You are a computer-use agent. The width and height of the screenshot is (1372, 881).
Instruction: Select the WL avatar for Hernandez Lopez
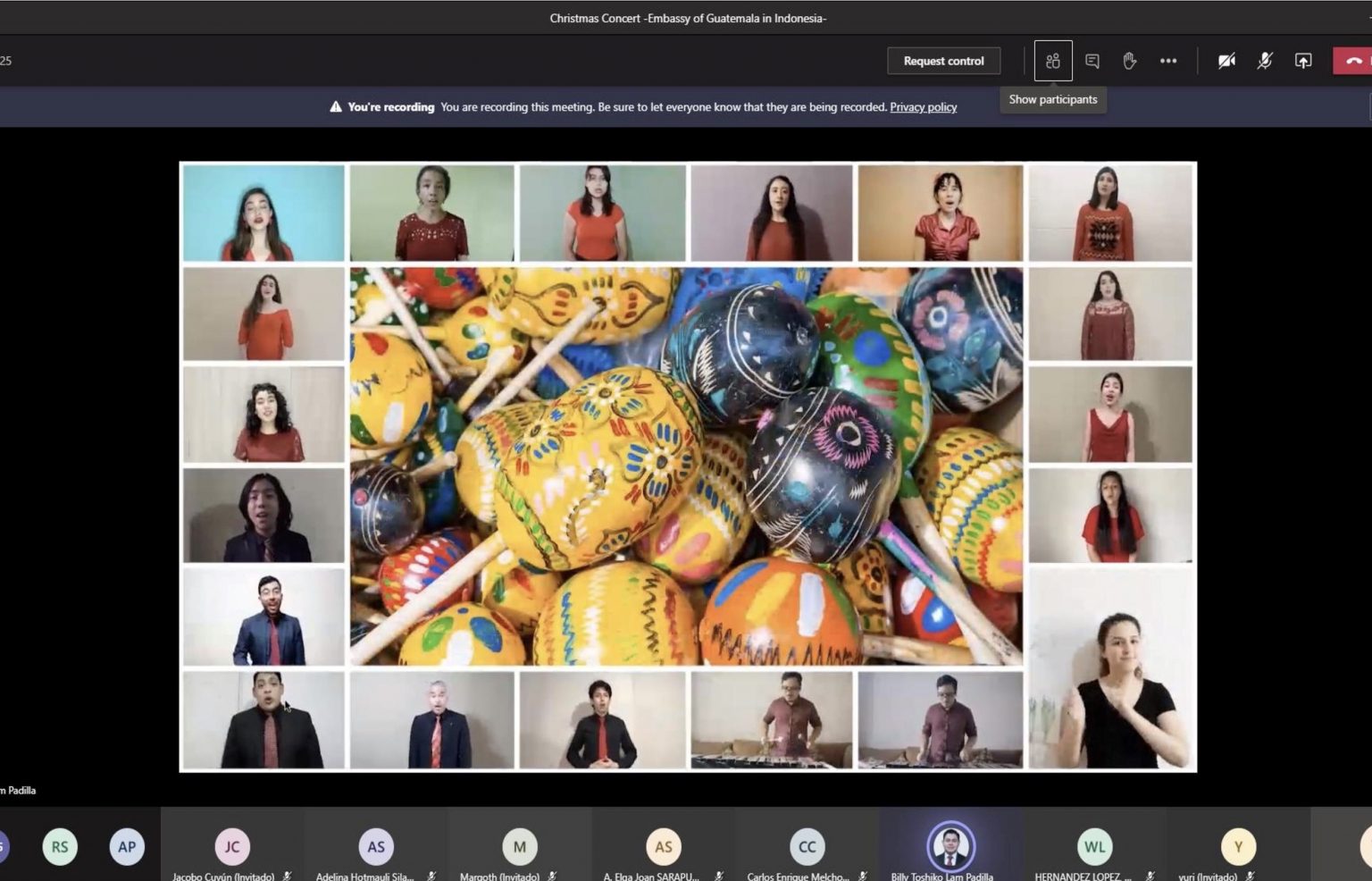pyautogui.click(x=1094, y=846)
